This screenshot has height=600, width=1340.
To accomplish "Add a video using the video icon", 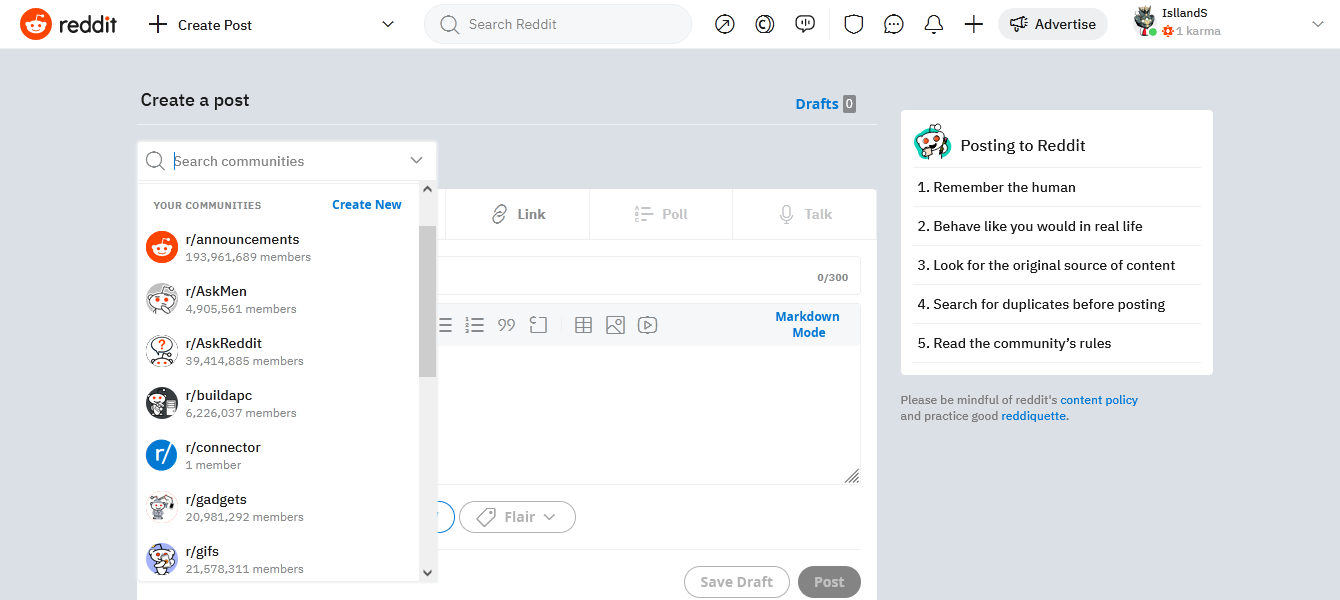I will [x=647, y=325].
